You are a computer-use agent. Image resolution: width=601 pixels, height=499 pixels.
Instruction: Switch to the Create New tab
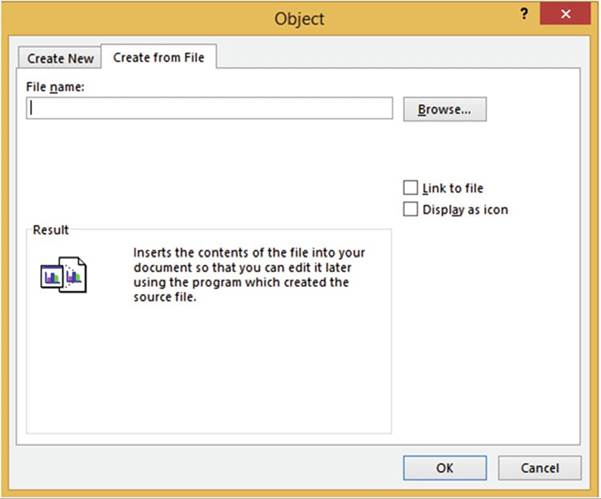tap(60, 58)
